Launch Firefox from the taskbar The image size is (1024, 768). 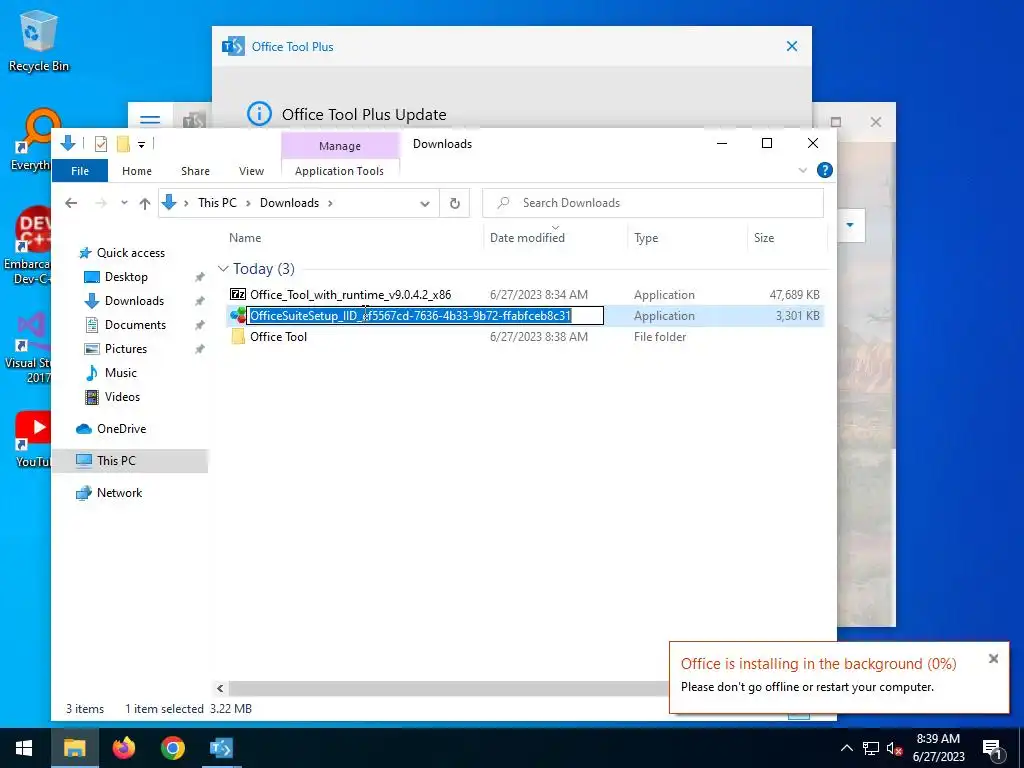[123, 748]
